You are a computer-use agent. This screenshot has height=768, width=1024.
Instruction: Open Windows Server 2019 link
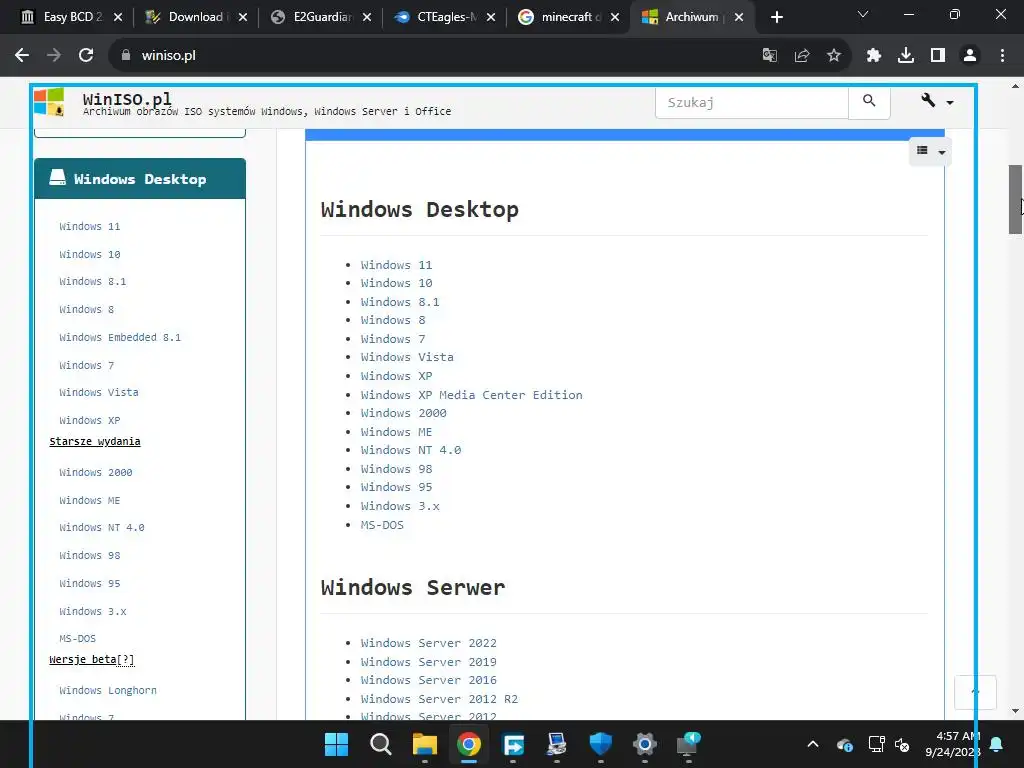point(428,662)
